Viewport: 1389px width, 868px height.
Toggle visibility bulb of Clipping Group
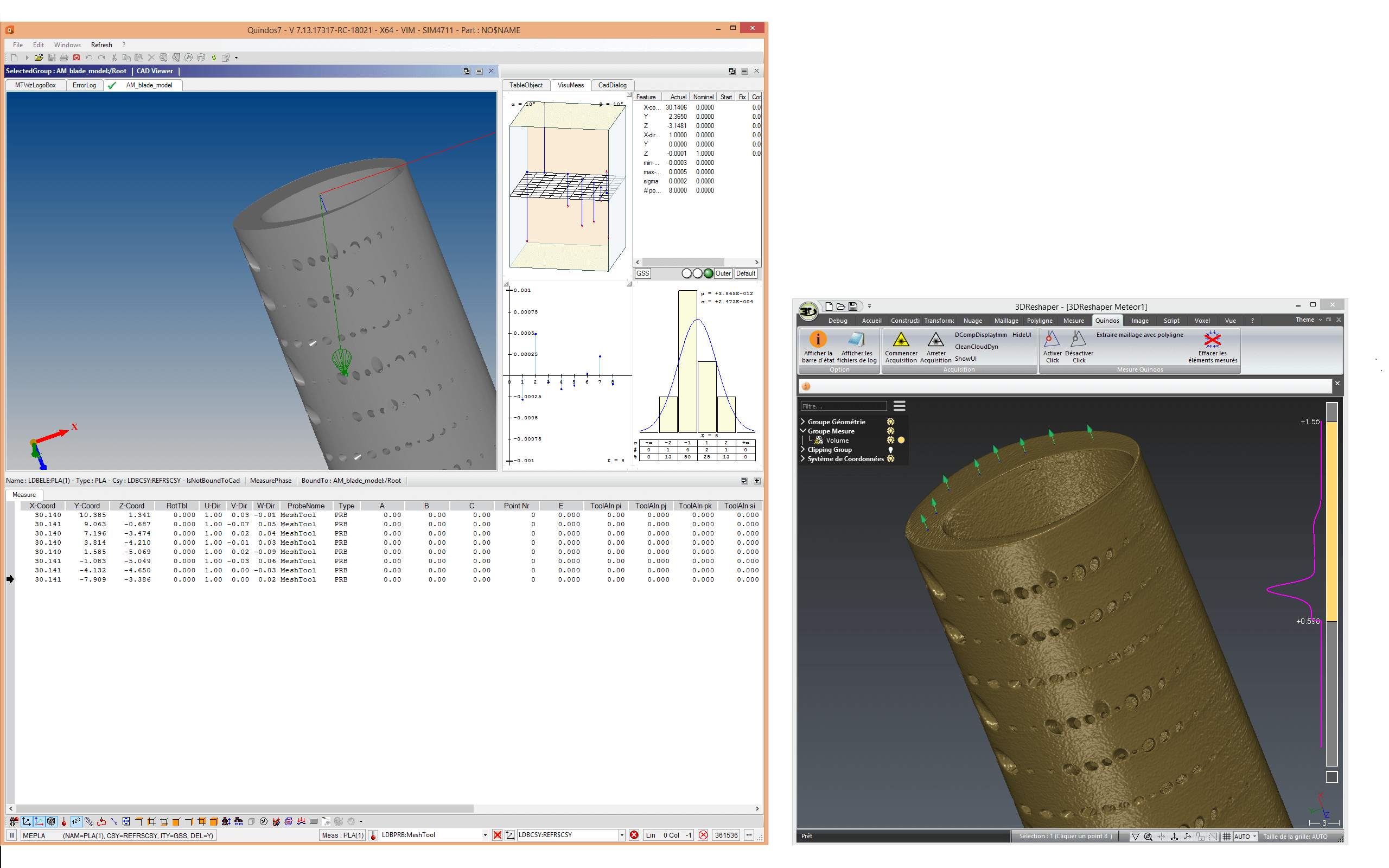(890, 450)
